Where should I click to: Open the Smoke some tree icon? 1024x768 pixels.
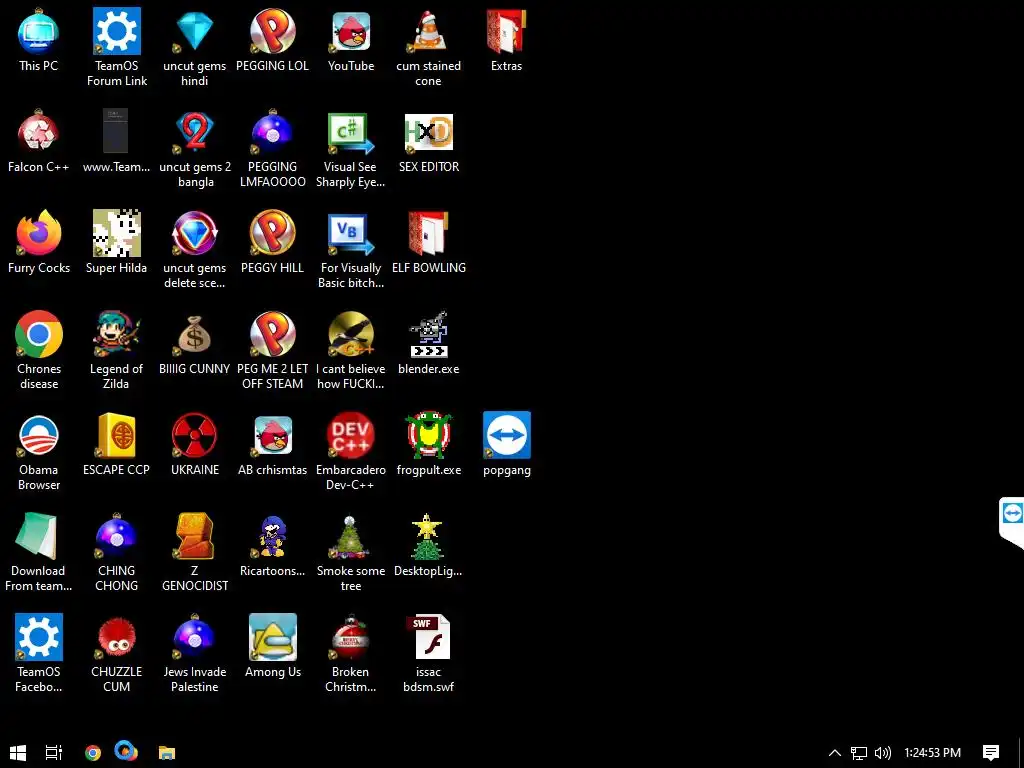tap(351, 536)
